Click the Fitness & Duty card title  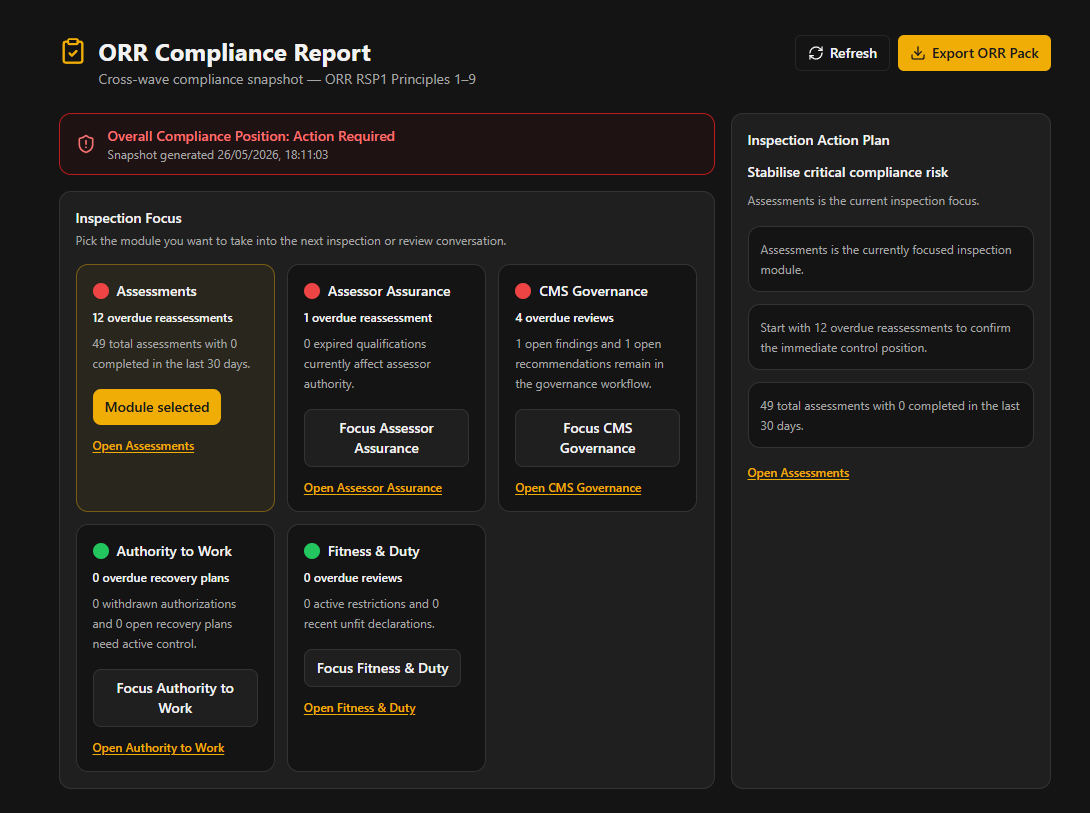coord(373,551)
